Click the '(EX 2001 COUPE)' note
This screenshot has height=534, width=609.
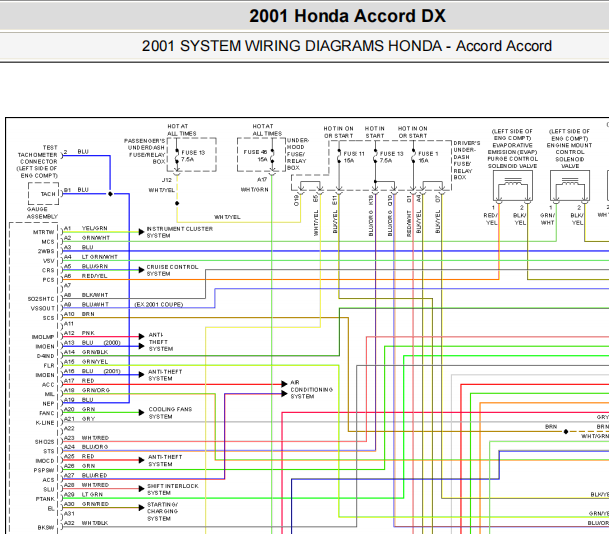pos(159,304)
